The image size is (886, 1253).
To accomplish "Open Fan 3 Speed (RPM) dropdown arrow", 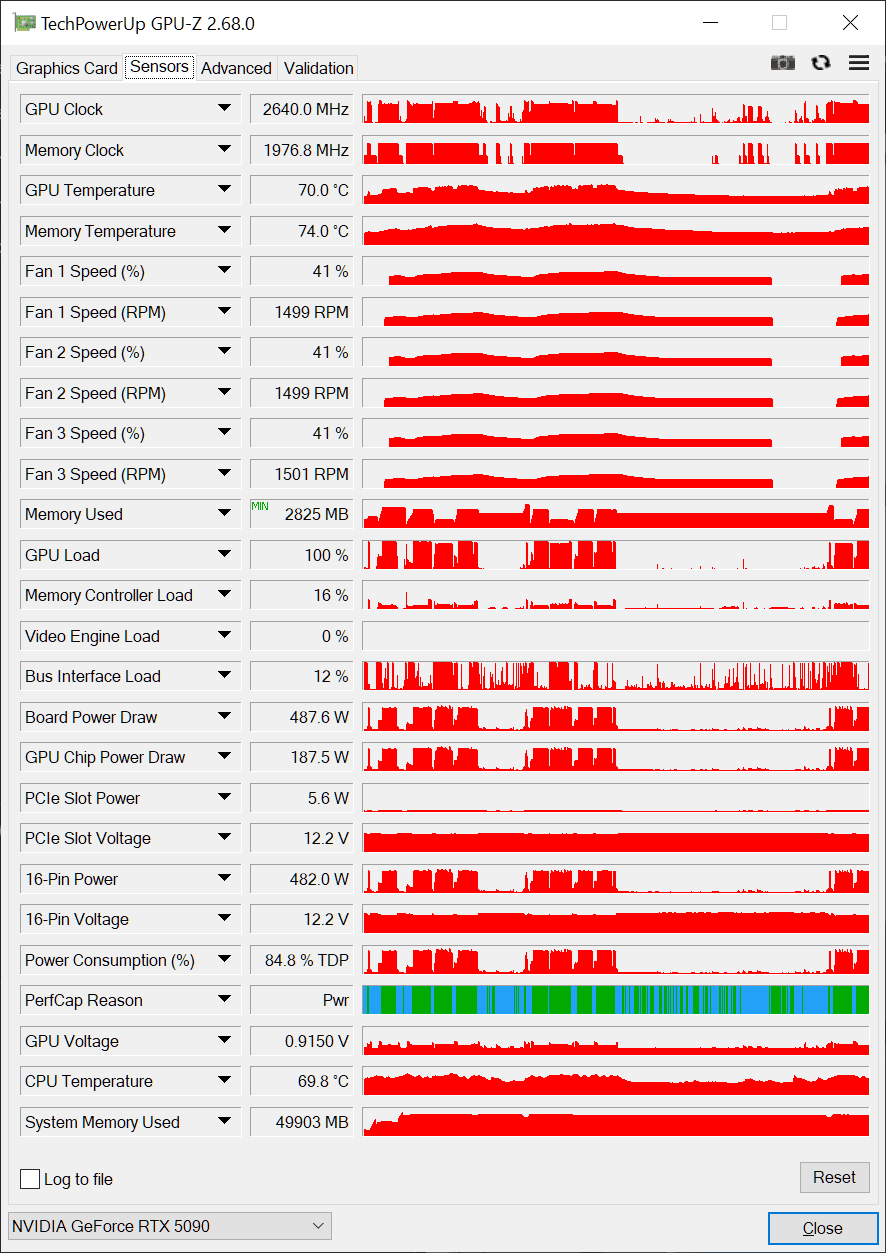I will click(x=224, y=473).
